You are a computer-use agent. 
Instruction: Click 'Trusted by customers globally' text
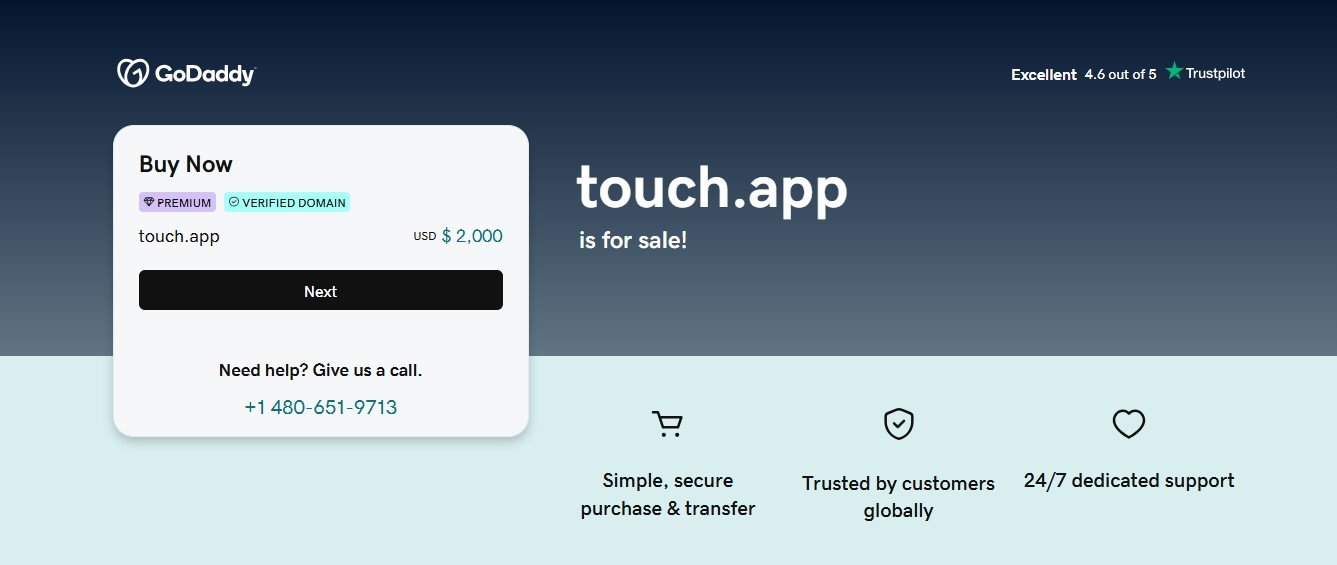click(898, 497)
